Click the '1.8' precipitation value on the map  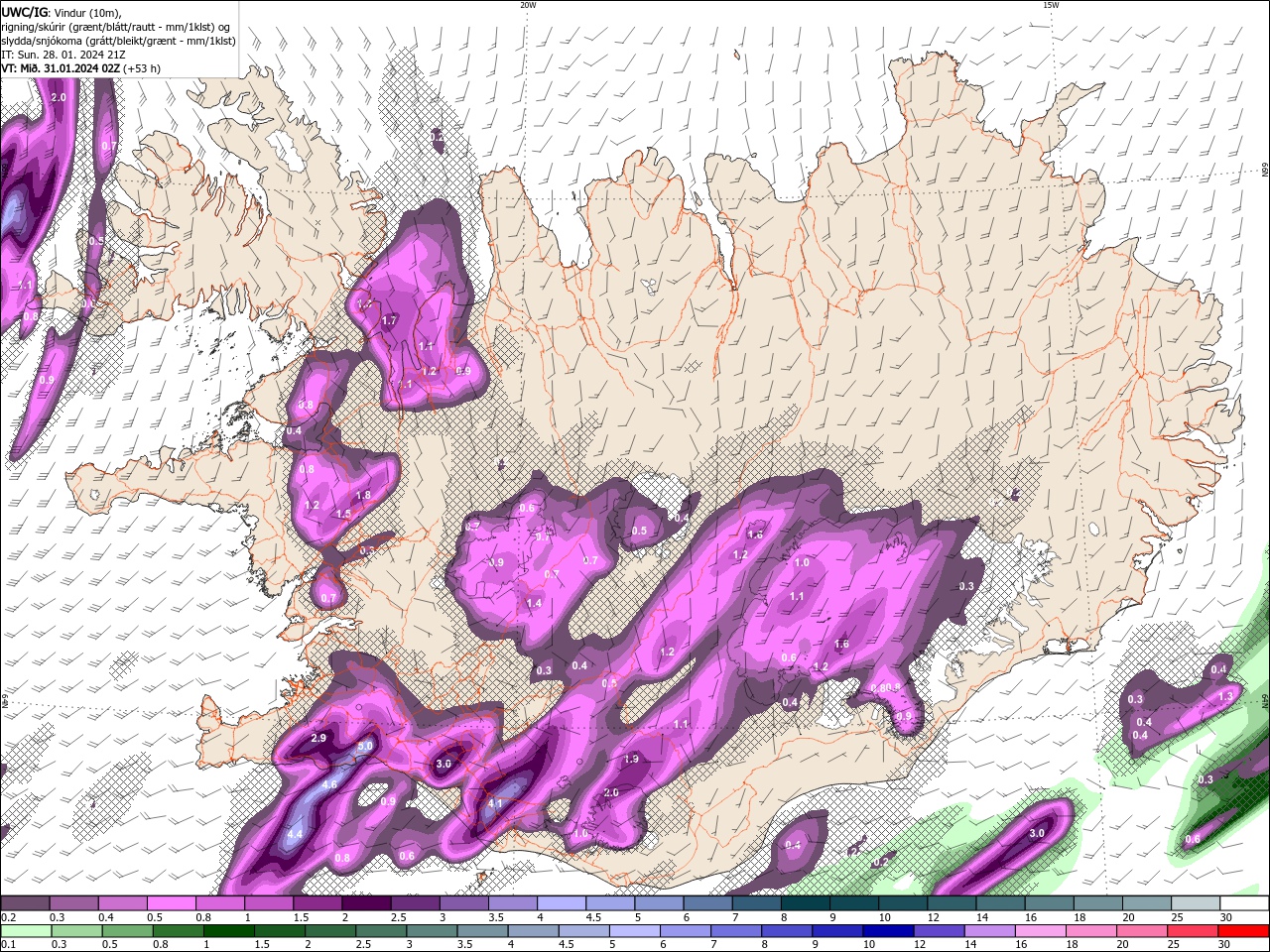363,495
